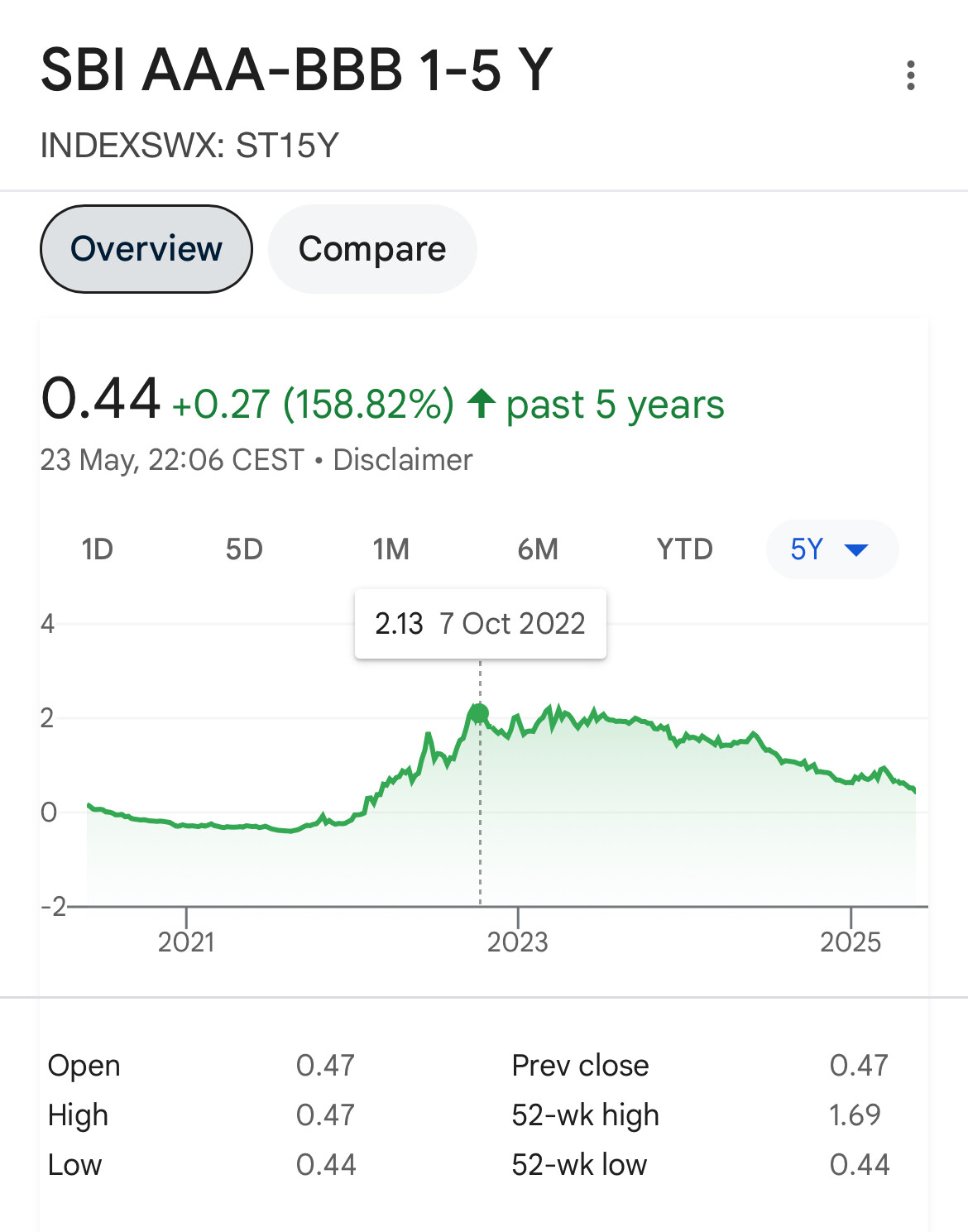This screenshot has height=1232, width=968.
Task: Open the three-dot more options menu
Action: click(x=910, y=75)
